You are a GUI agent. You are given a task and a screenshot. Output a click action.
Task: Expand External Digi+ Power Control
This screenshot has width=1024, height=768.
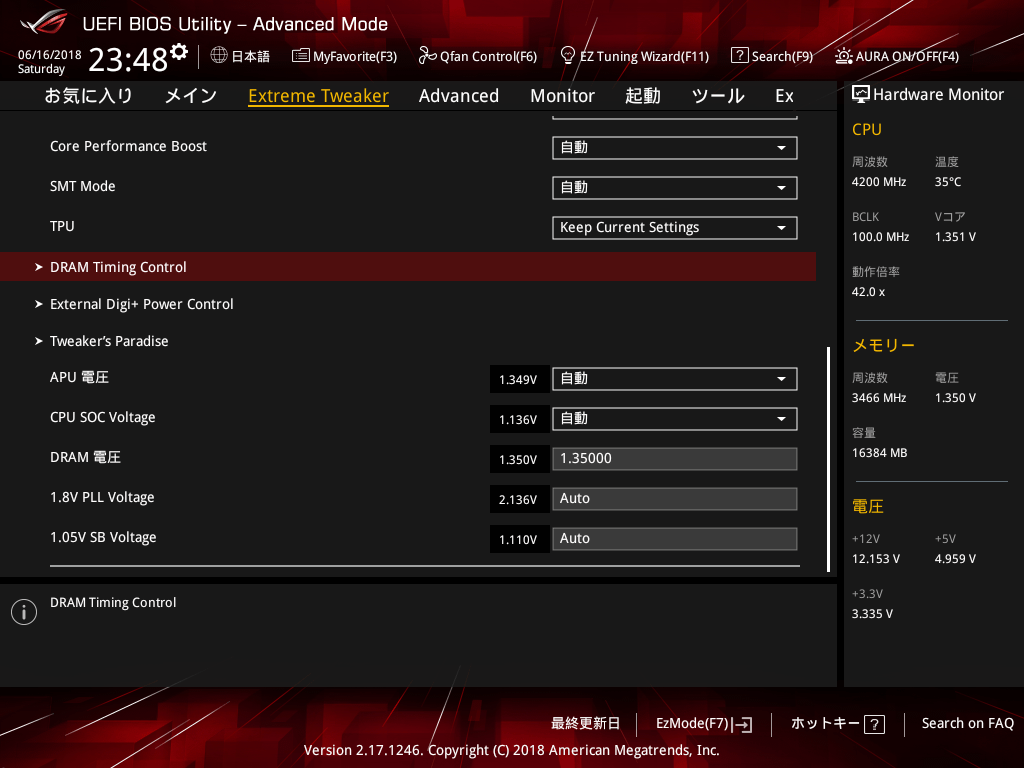142,304
